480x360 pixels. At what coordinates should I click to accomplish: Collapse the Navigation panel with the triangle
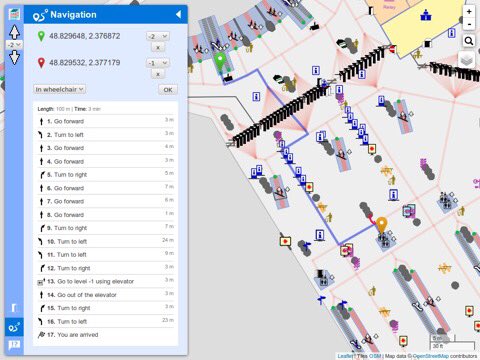[179, 14]
